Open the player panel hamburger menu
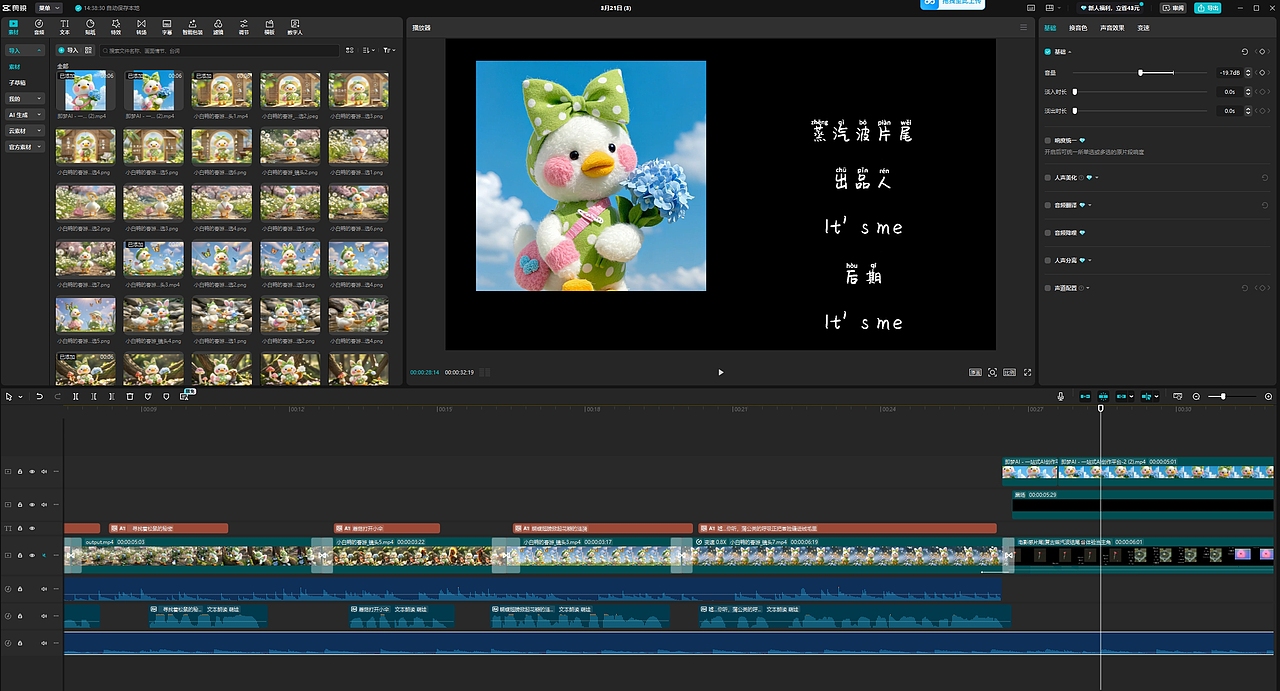Image resolution: width=1280 pixels, height=691 pixels. (x=1023, y=28)
